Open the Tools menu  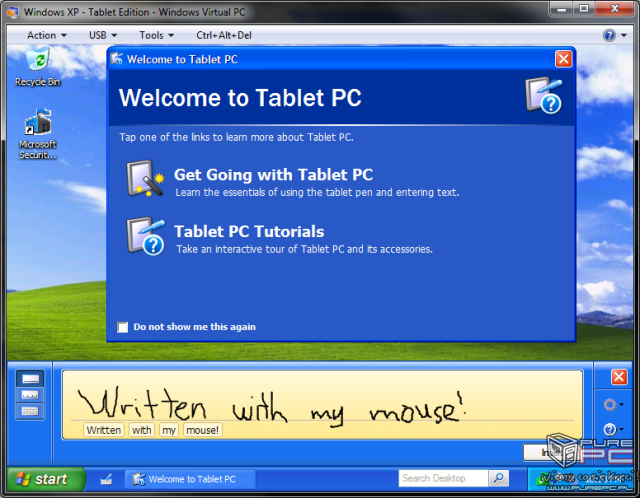(x=156, y=36)
